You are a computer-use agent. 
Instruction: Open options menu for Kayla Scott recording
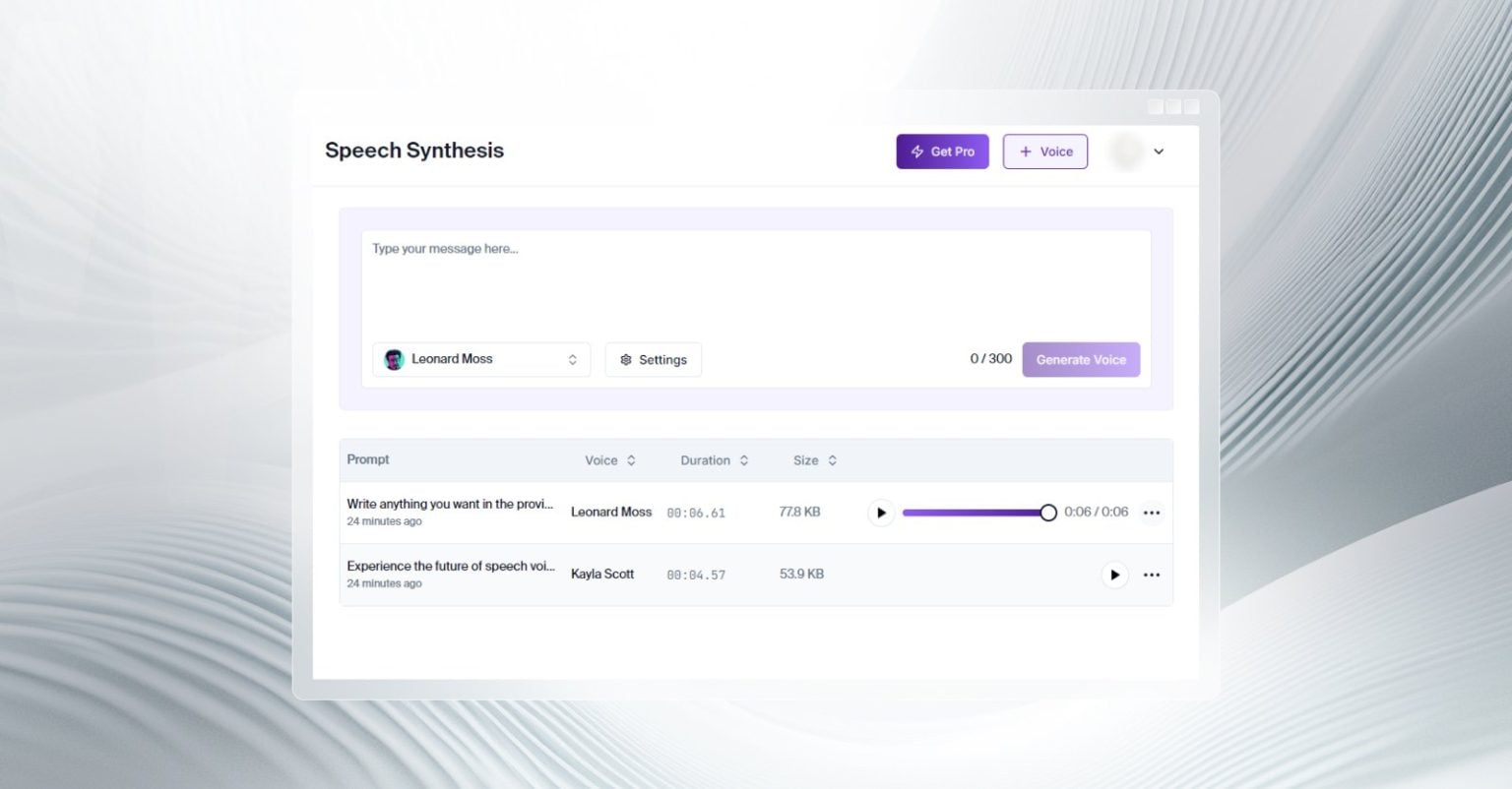pyautogui.click(x=1152, y=575)
